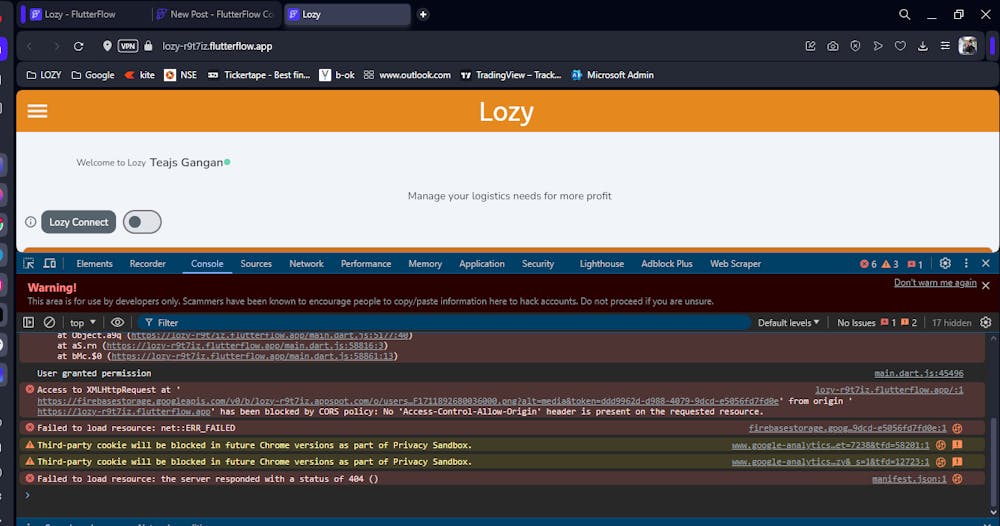Click the edit/pinboard icon in toolbar
The image size is (1000, 526).
pyautogui.click(x=810, y=46)
